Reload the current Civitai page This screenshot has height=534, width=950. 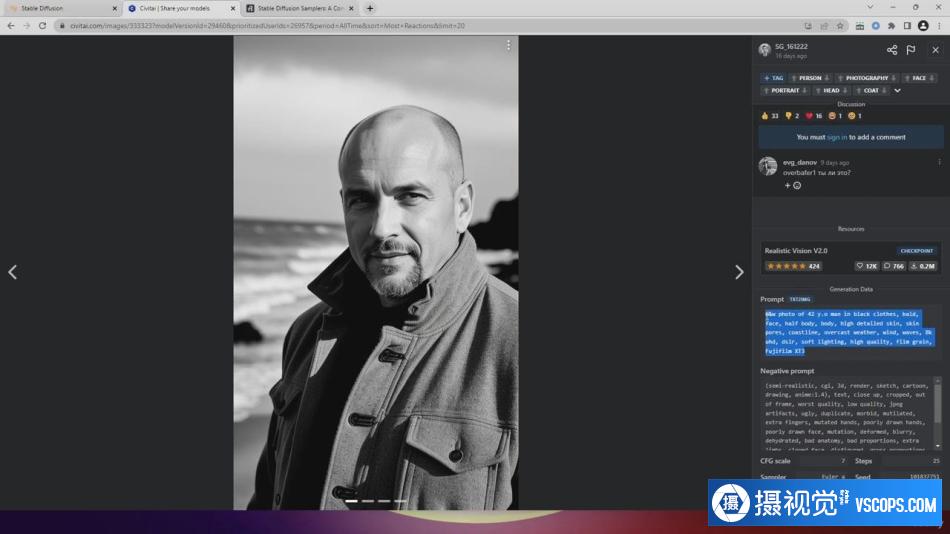click(42, 25)
